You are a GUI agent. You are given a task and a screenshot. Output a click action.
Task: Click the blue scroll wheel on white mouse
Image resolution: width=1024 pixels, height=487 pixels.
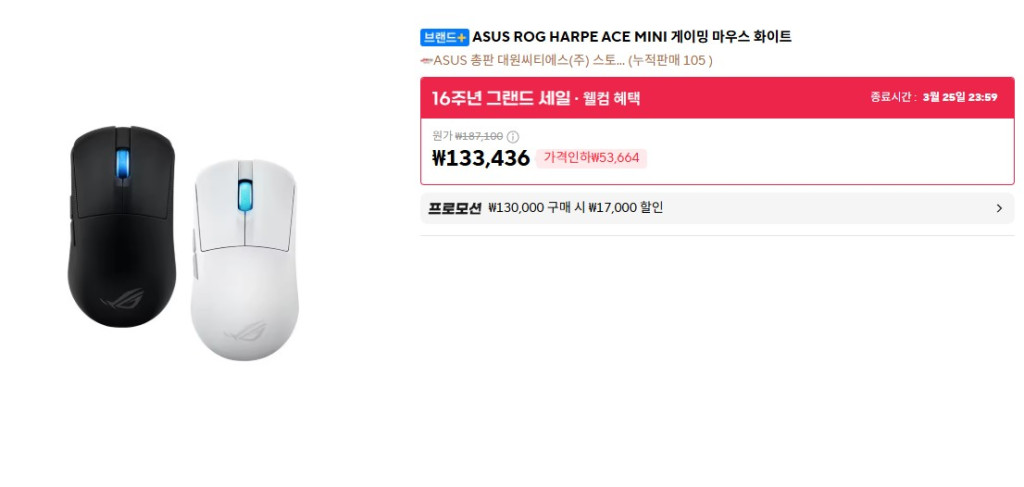(244, 194)
